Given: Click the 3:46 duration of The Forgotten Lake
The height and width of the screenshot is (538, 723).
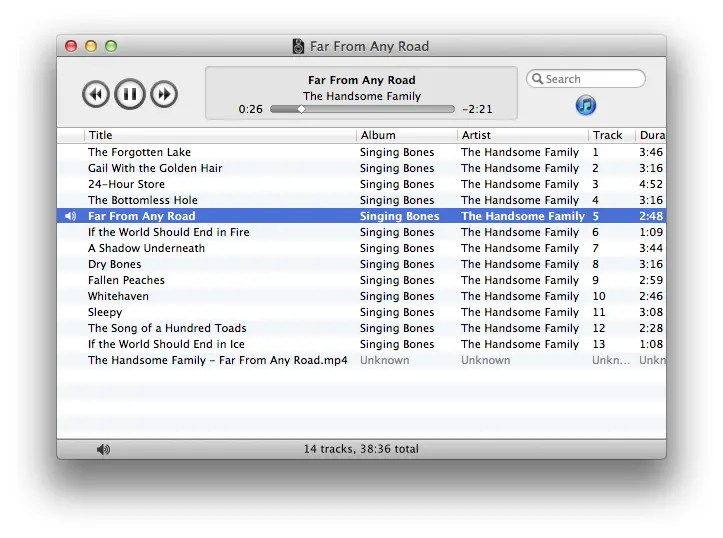Looking at the screenshot, I should tap(651, 152).
